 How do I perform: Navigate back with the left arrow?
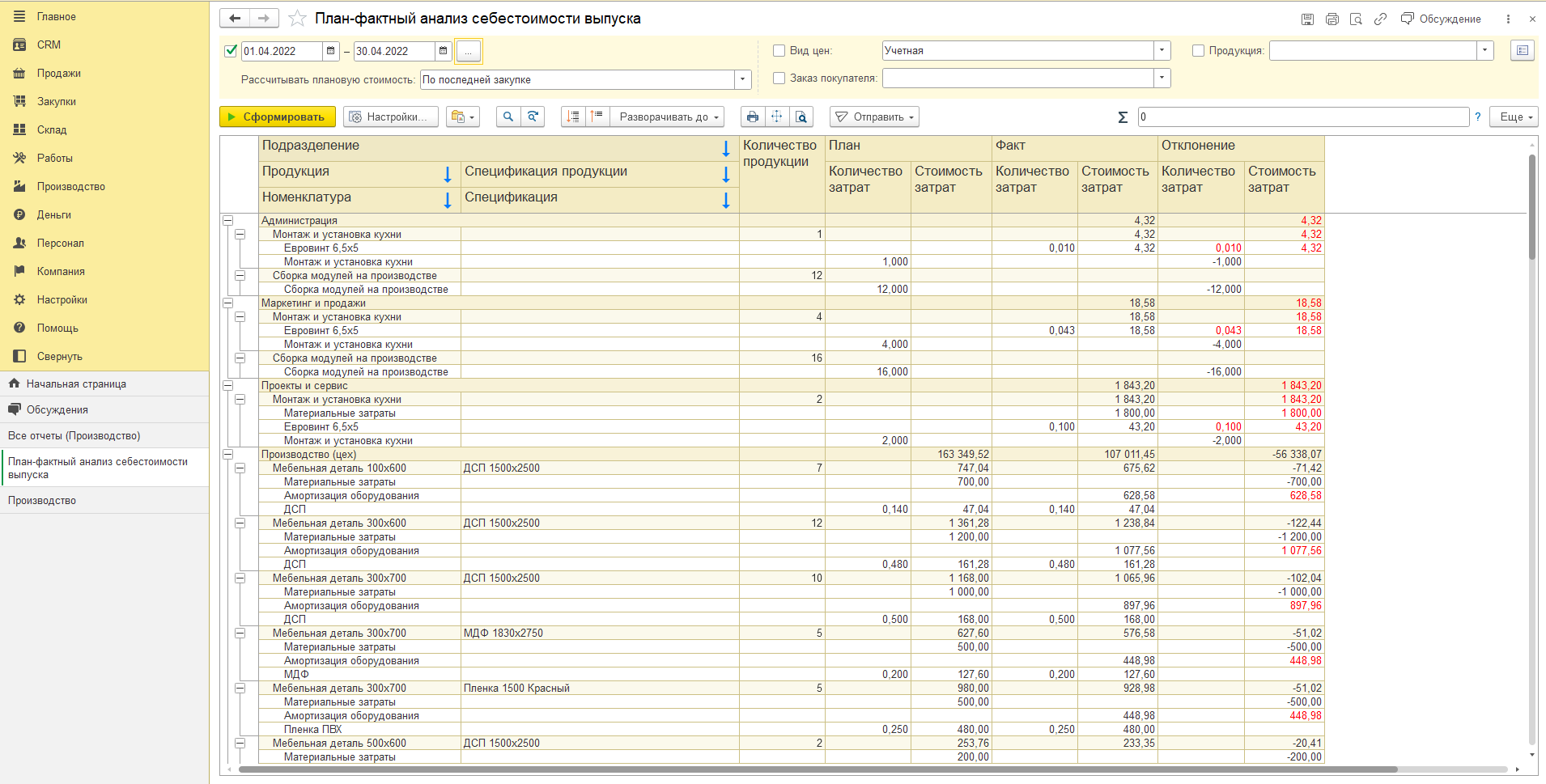(x=235, y=18)
